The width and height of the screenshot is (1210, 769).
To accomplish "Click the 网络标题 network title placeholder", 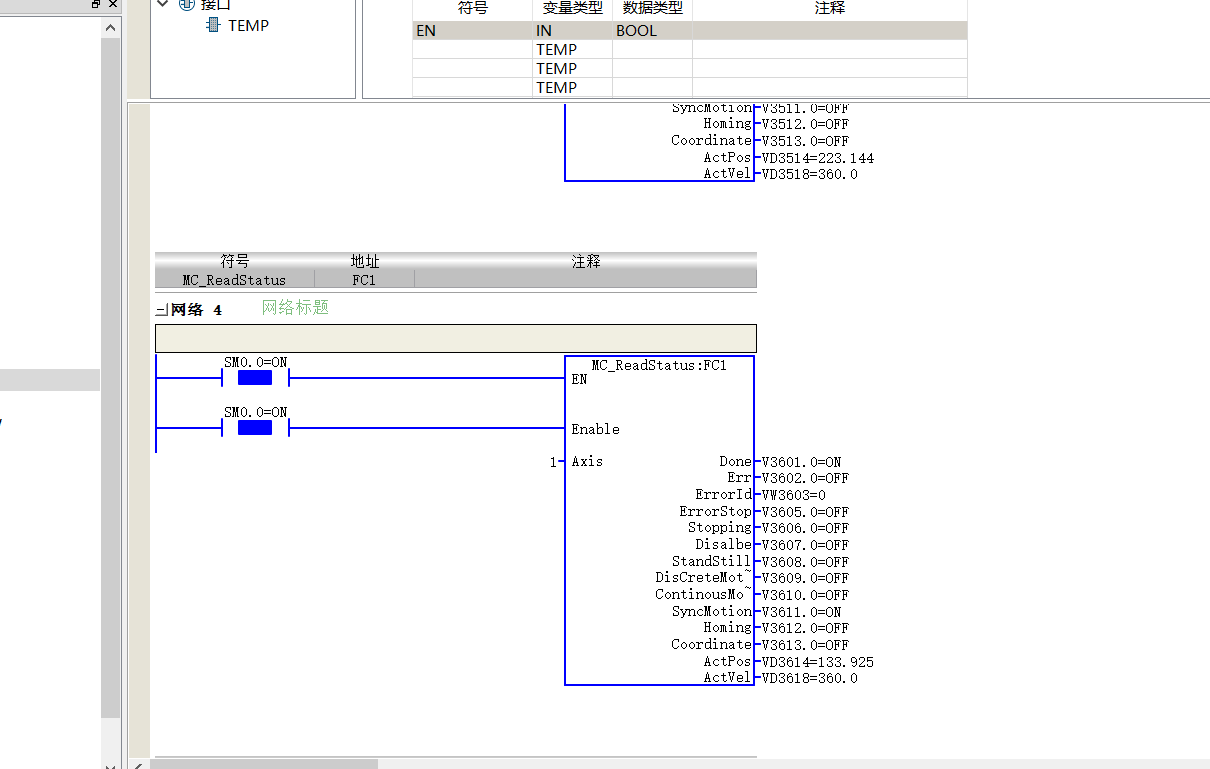I will coord(295,308).
